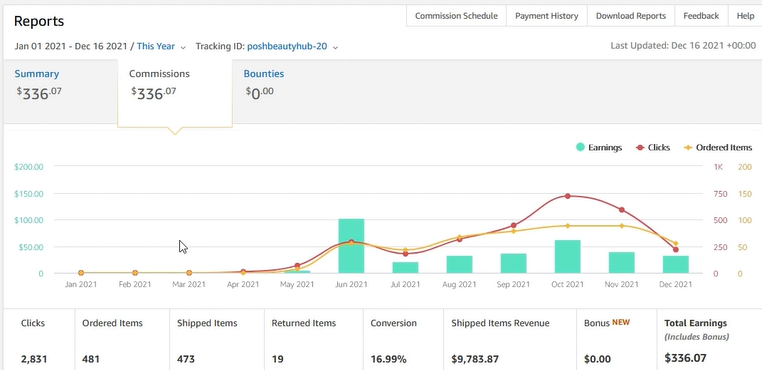Screen dimensions: 762x370
Task: Select the Dec 2021 ordered items point
Action: click(676, 243)
